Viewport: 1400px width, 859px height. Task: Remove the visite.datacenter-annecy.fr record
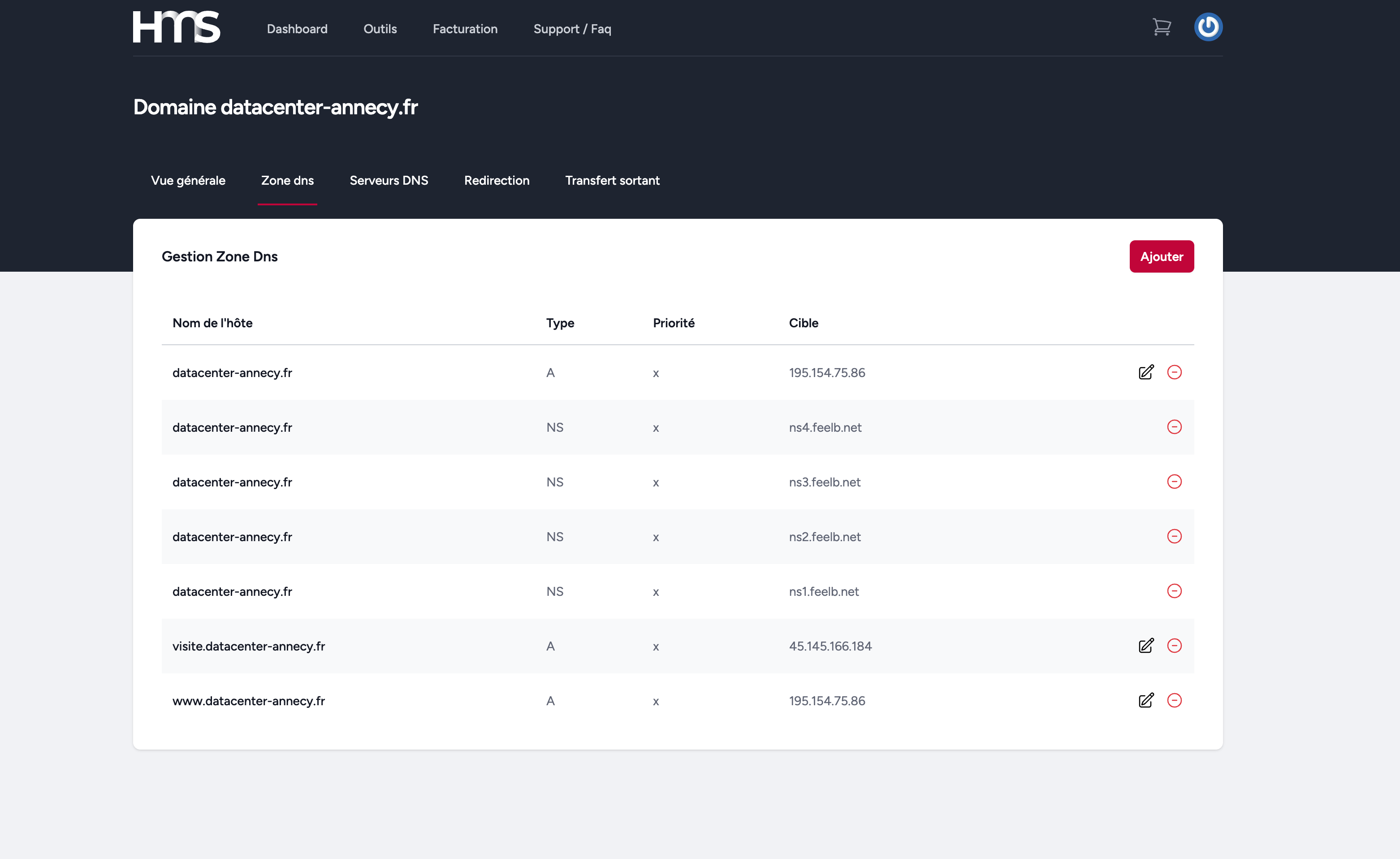click(x=1174, y=646)
